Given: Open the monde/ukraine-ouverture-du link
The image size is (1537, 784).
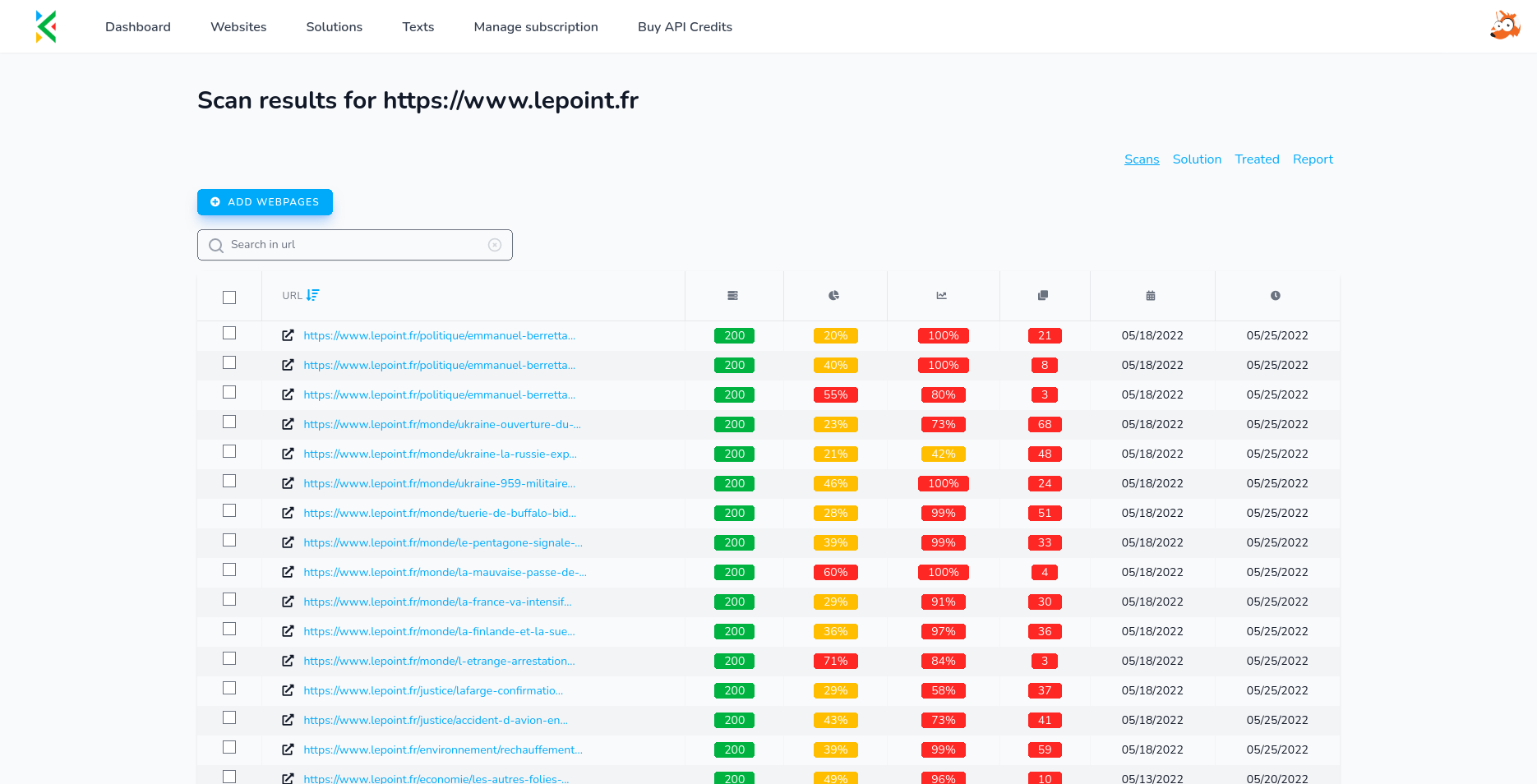Looking at the screenshot, I should (x=442, y=424).
